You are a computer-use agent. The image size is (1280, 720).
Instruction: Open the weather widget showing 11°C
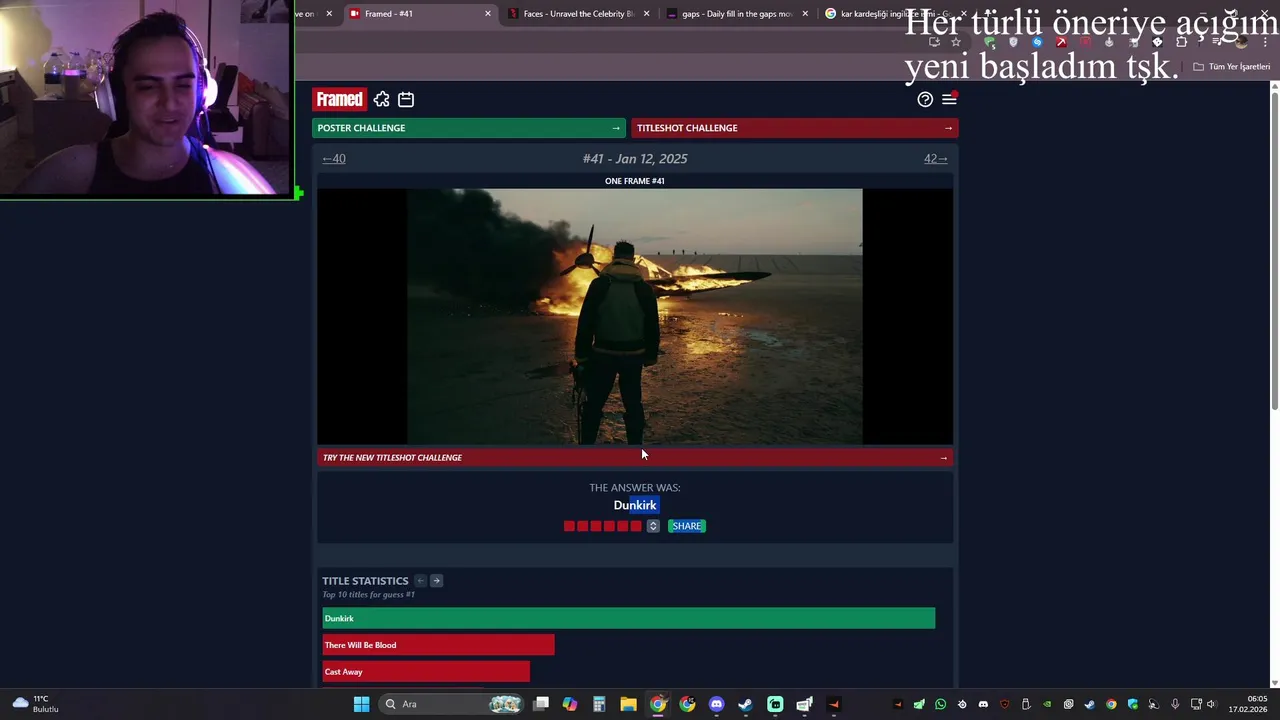[x=37, y=704]
